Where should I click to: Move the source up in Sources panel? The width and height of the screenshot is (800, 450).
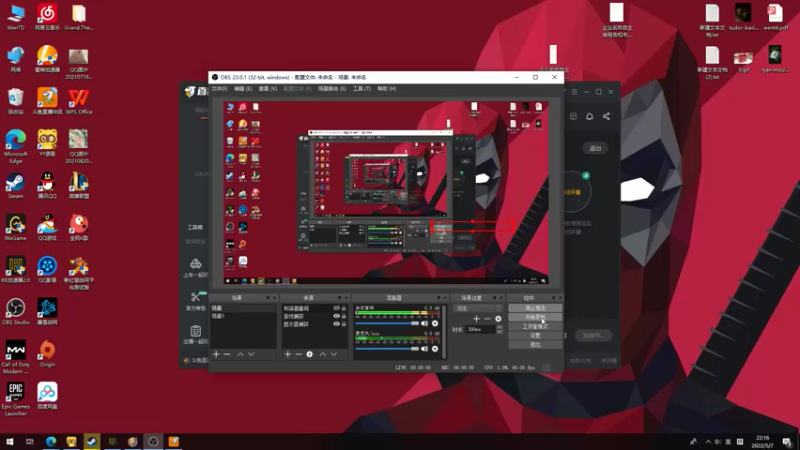(x=322, y=354)
